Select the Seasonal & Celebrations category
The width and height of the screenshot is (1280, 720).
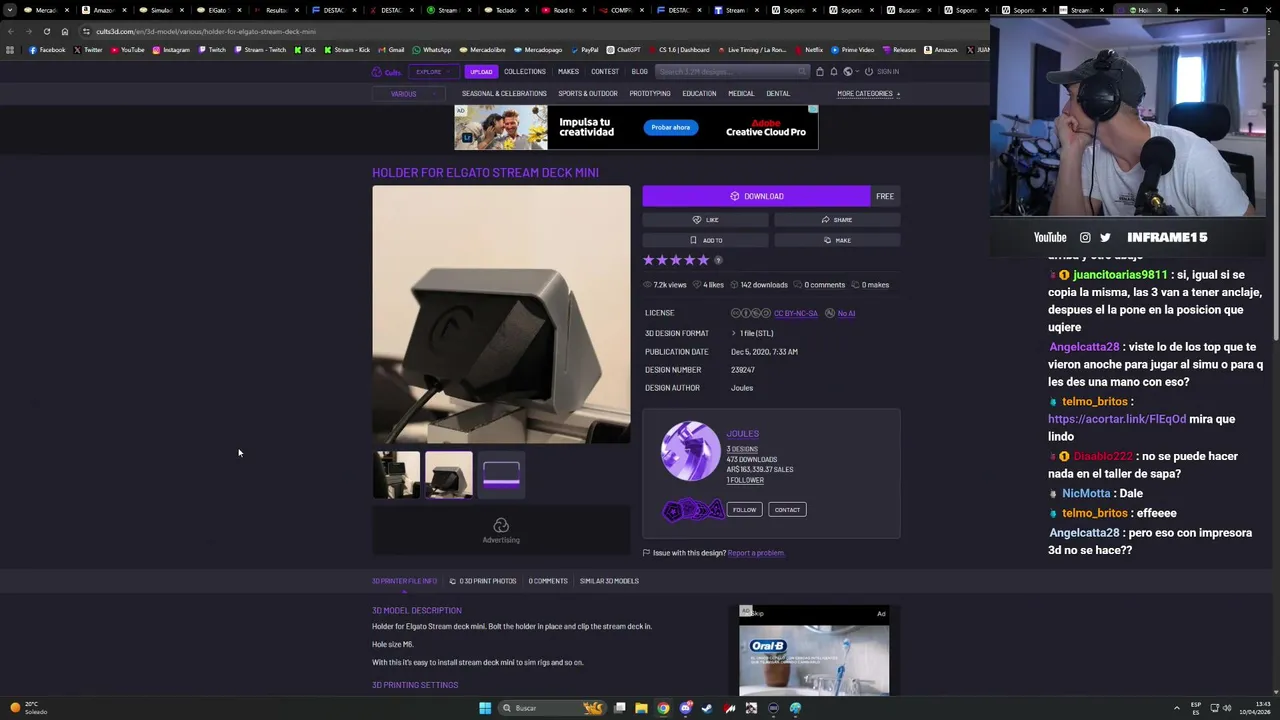point(504,94)
